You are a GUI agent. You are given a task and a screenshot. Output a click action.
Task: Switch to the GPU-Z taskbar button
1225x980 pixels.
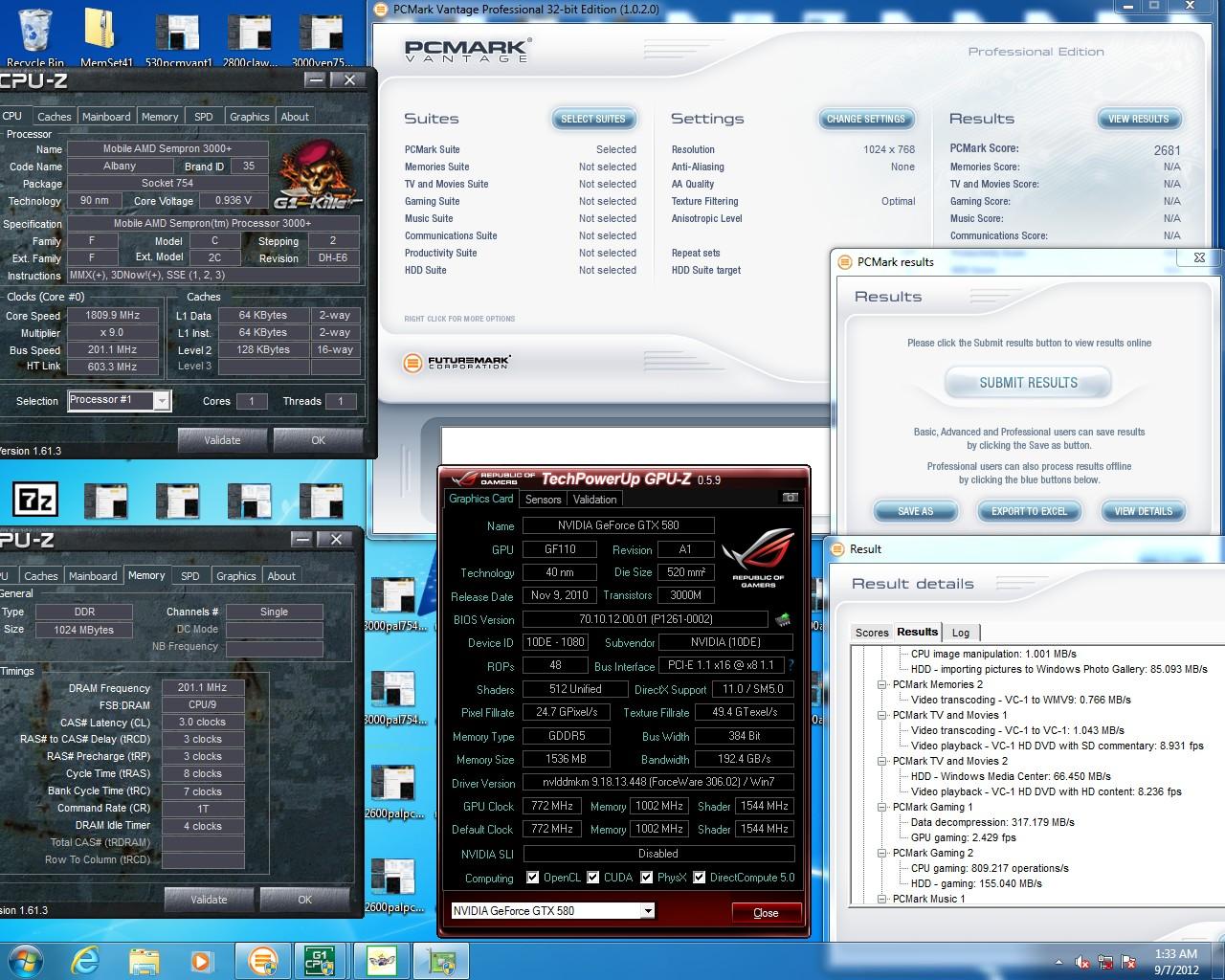click(x=441, y=961)
